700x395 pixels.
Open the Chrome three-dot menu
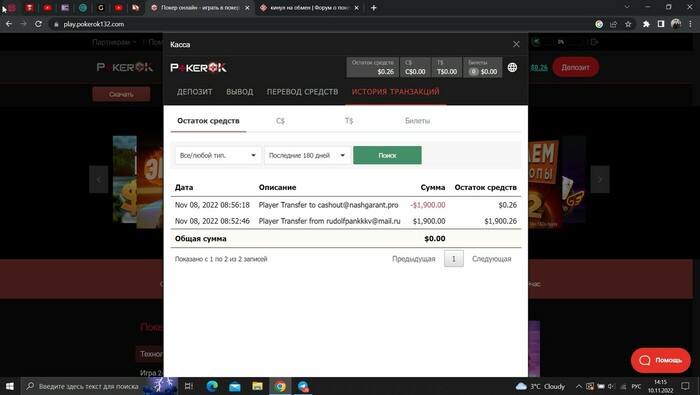(x=690, y=24)
